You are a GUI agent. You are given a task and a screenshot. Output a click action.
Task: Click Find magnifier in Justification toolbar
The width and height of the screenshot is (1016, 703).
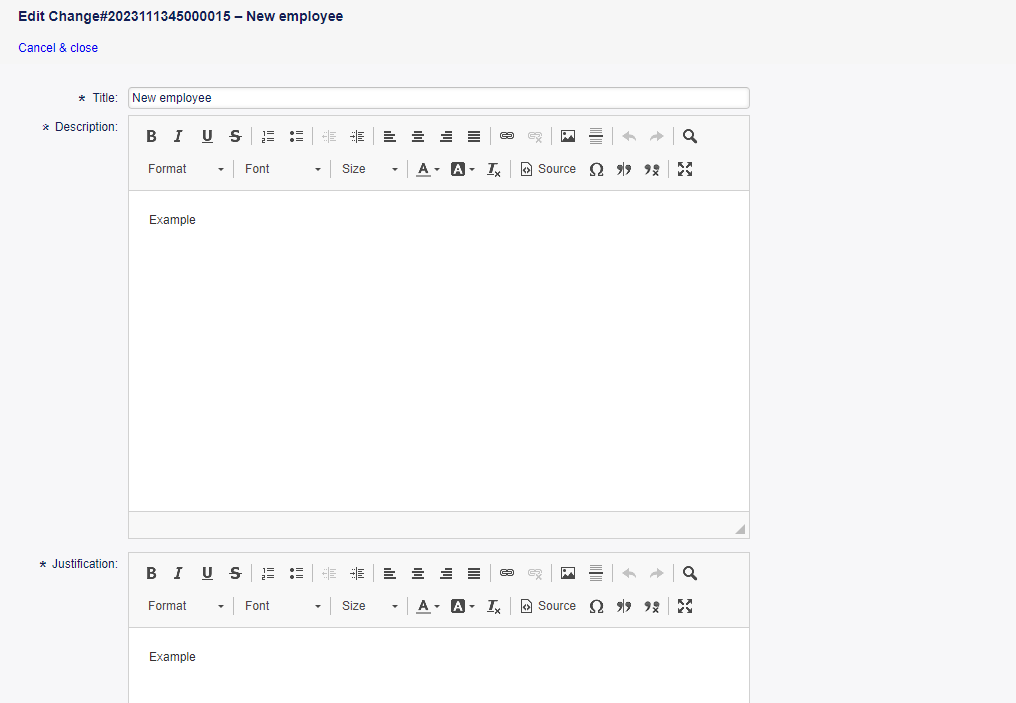point(690,574)
